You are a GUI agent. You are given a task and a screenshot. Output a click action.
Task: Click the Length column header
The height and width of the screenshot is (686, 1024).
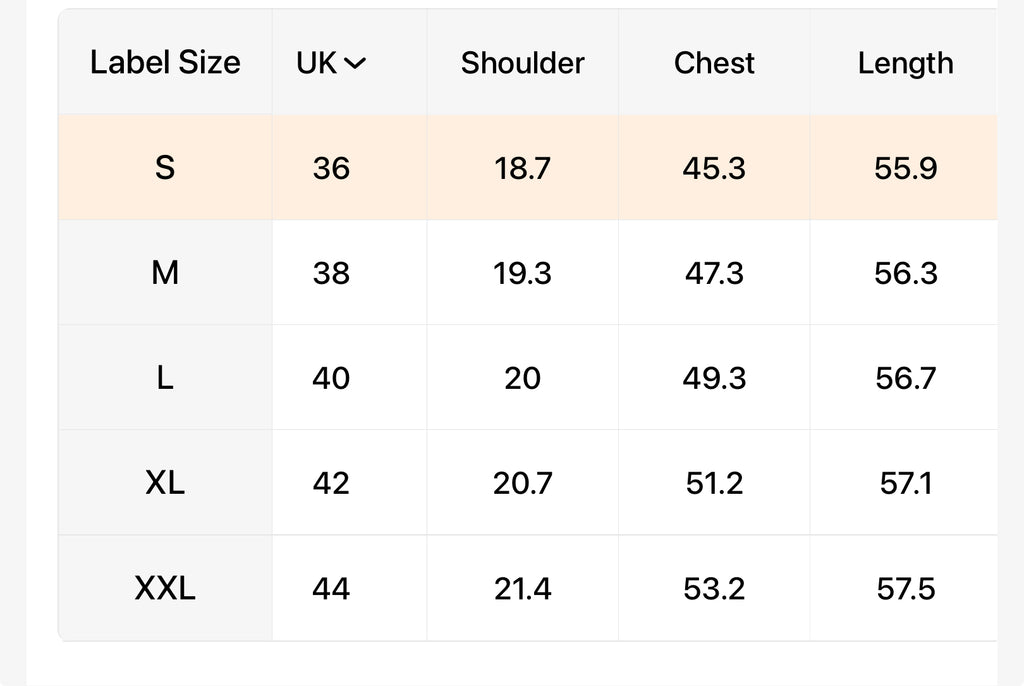pyautogui.click(x=905, y=64)
